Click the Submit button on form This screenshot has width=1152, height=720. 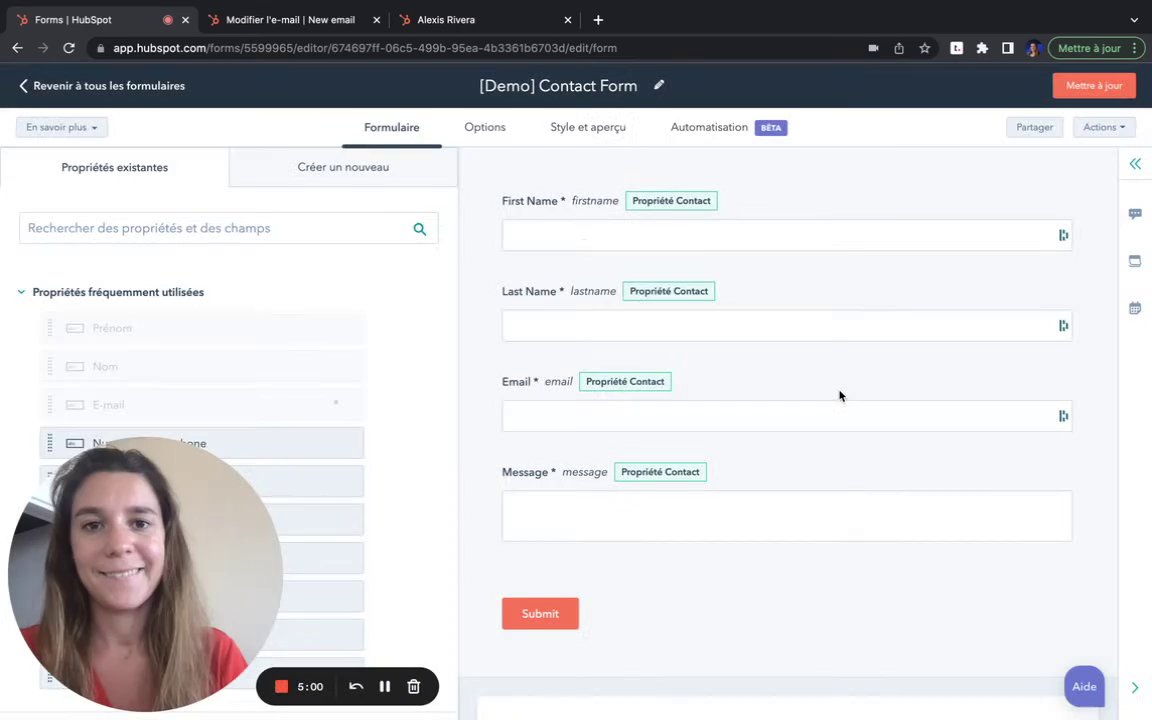pyautogui.click(x=540, y=613)
